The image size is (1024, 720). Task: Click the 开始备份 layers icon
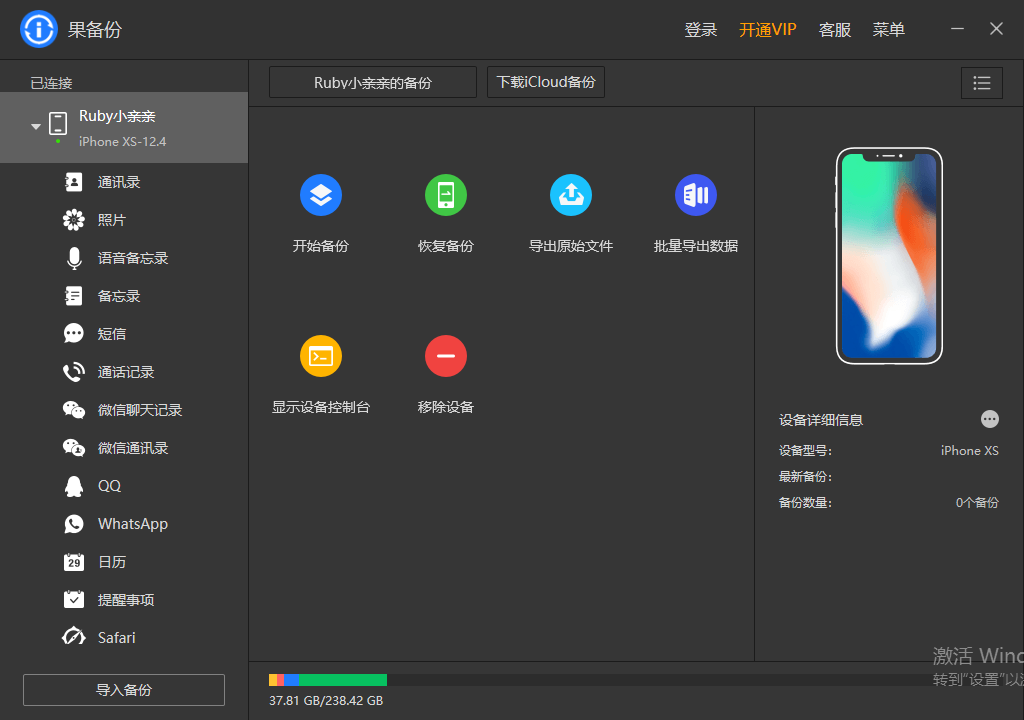[321, 195]
